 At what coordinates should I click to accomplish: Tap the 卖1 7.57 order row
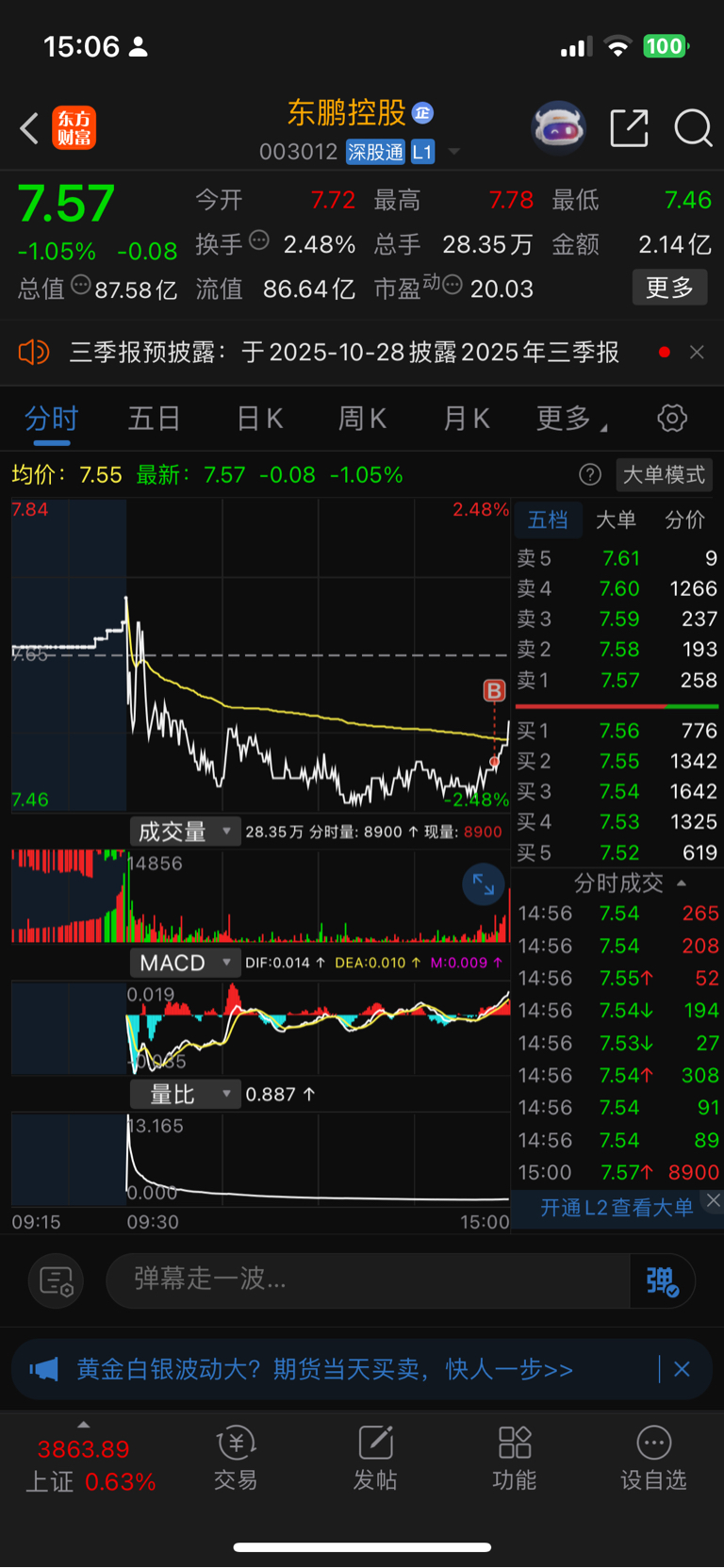pyautogui.click(x=617, y=680)
